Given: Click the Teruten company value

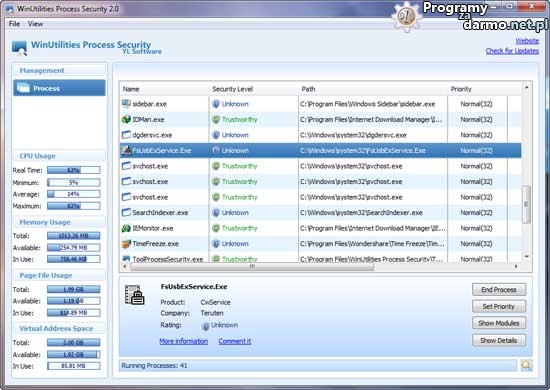Looking at the screenshot, I should click(212, 313).
